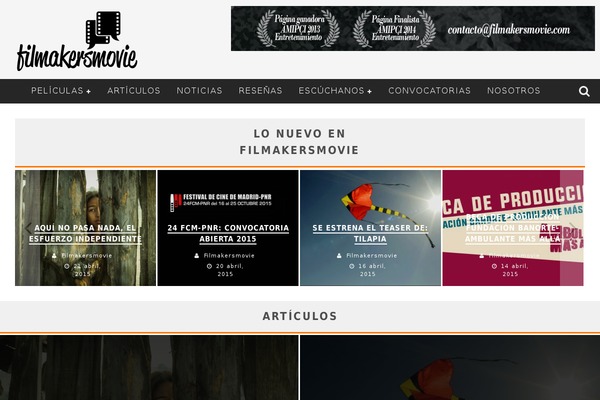
Task: Open the search magnifier icon
Action: [584, 91]
